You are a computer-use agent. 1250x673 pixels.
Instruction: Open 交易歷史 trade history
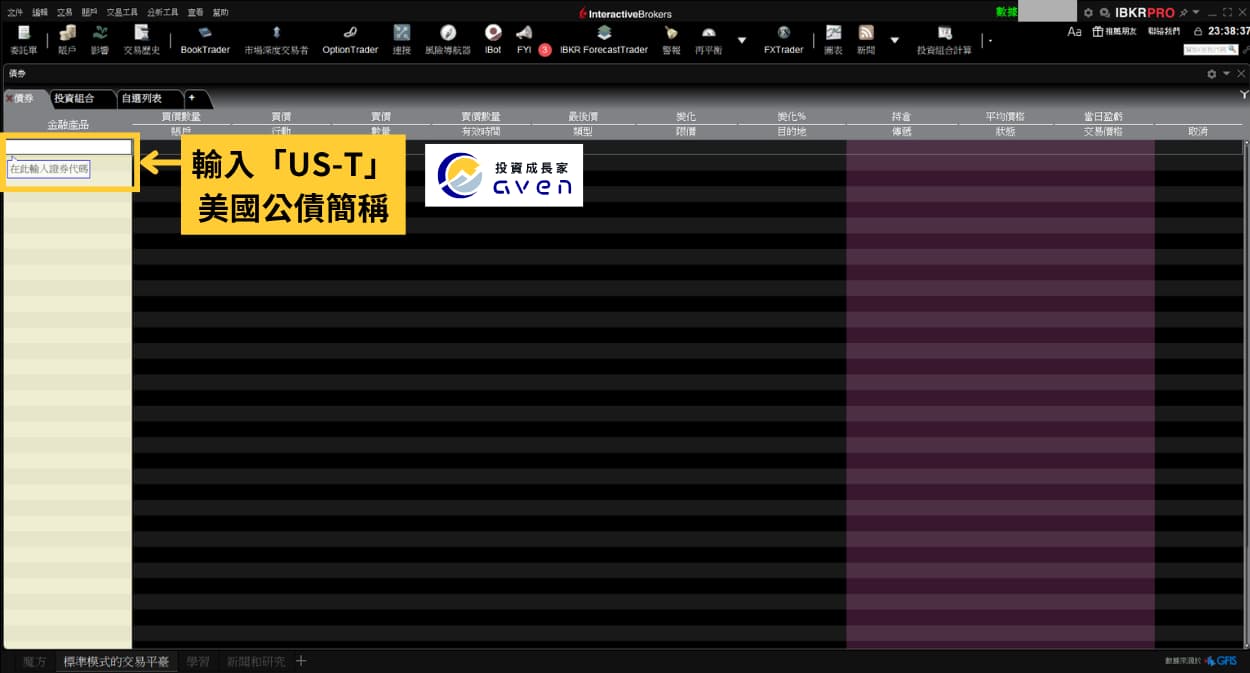[x=141, y=40]
